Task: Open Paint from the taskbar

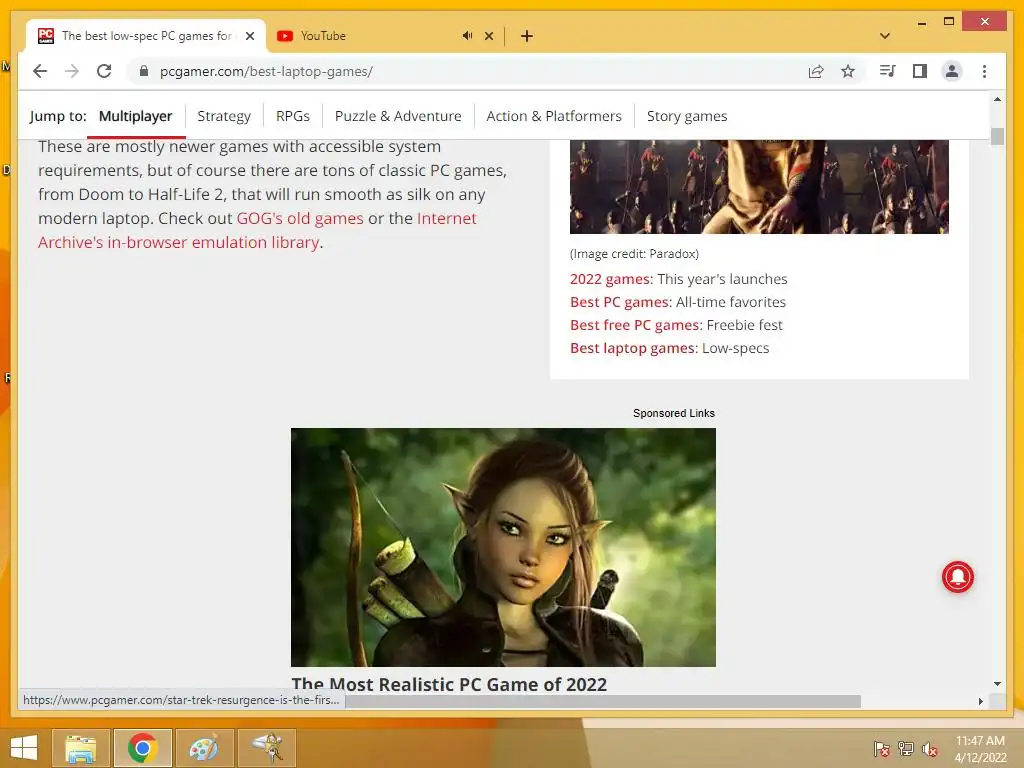Action: tap(204, 748)
